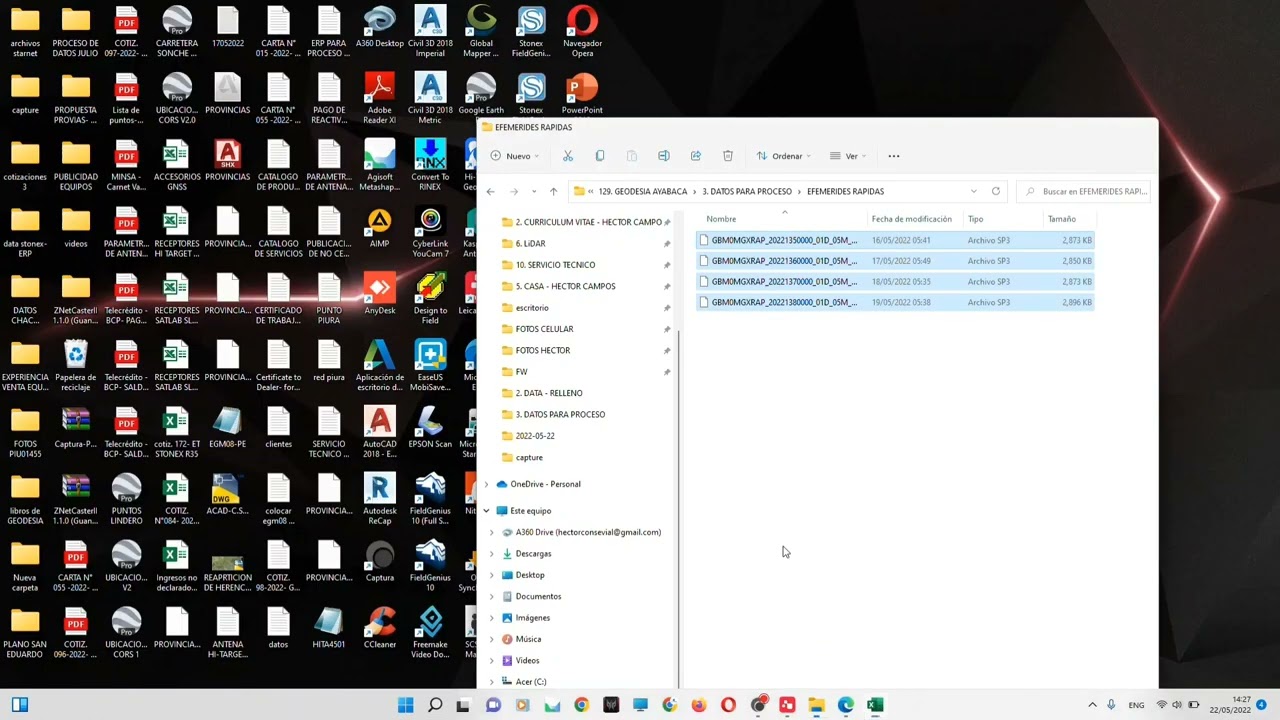Select file GBM0MGXRAP_20221380000
This screenshot has height=720, width=1280.
[x=895, y=302]
